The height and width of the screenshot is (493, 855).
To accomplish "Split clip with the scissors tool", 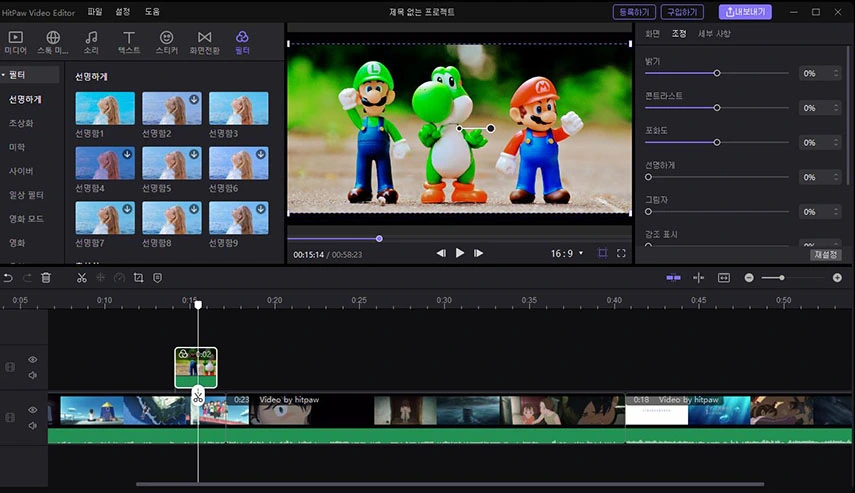I will pyautogui.click(x=81, y=278).
